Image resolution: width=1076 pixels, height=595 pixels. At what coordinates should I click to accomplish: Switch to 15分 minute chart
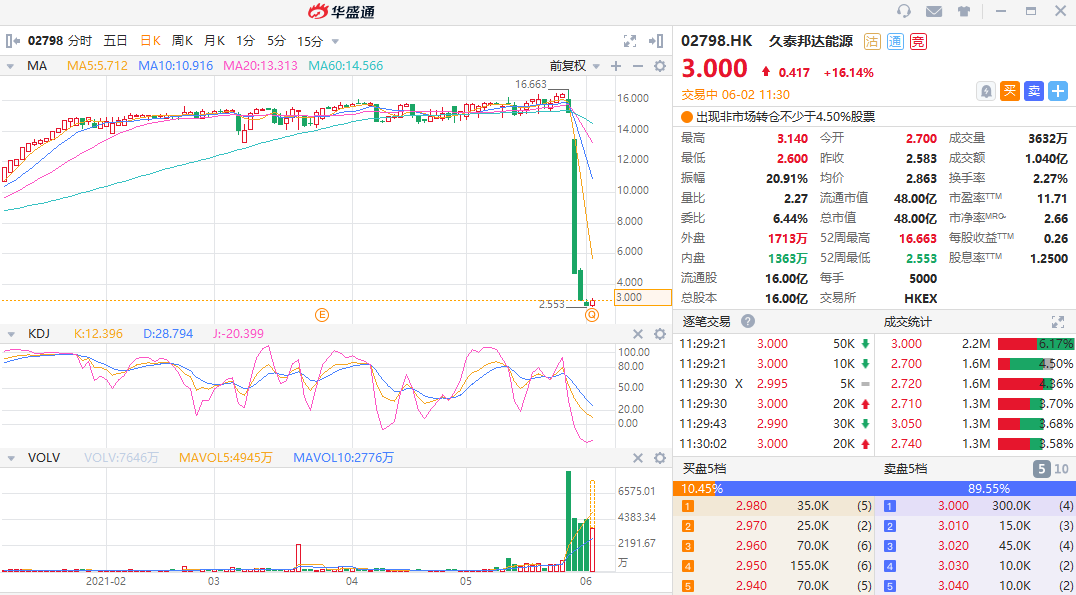click(309, 41)
